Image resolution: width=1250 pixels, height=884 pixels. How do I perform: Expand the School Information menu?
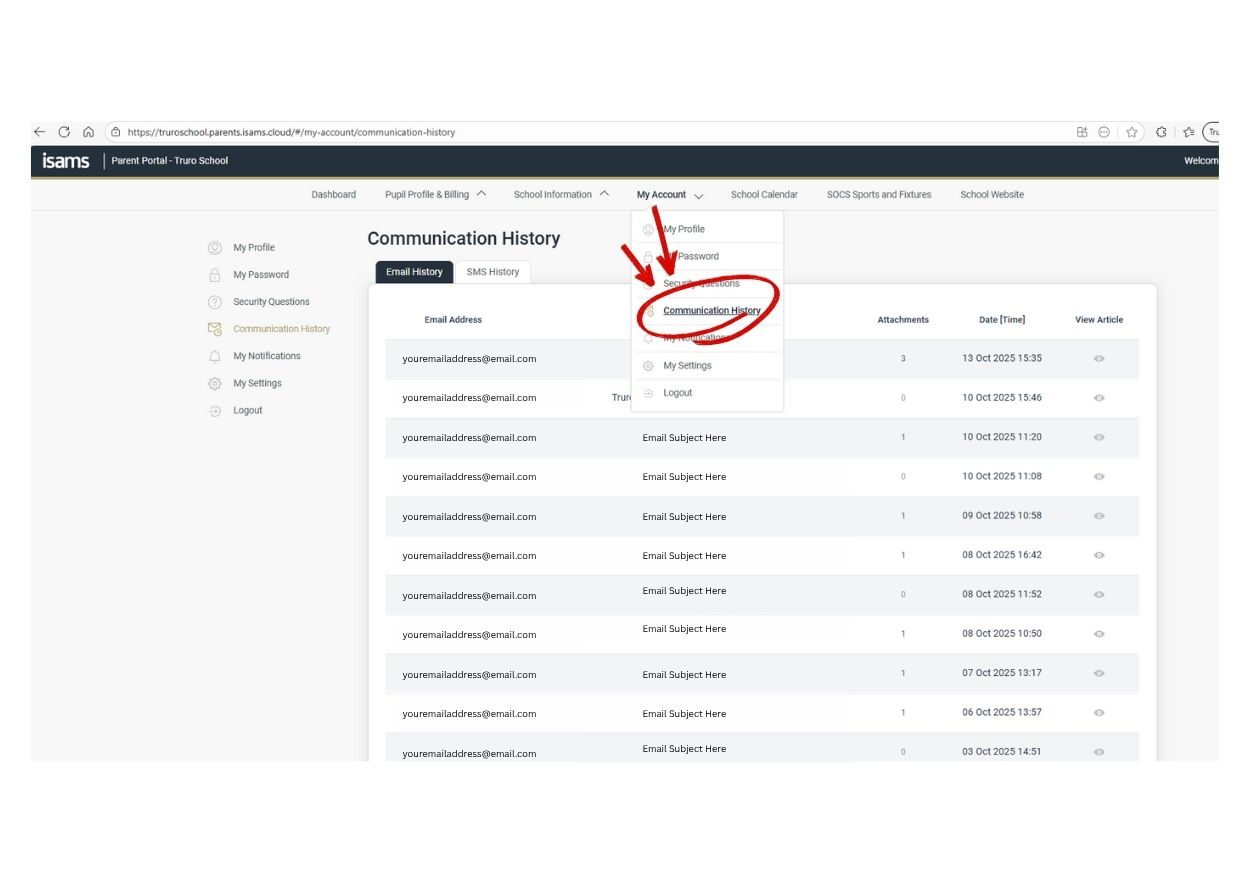561,195
